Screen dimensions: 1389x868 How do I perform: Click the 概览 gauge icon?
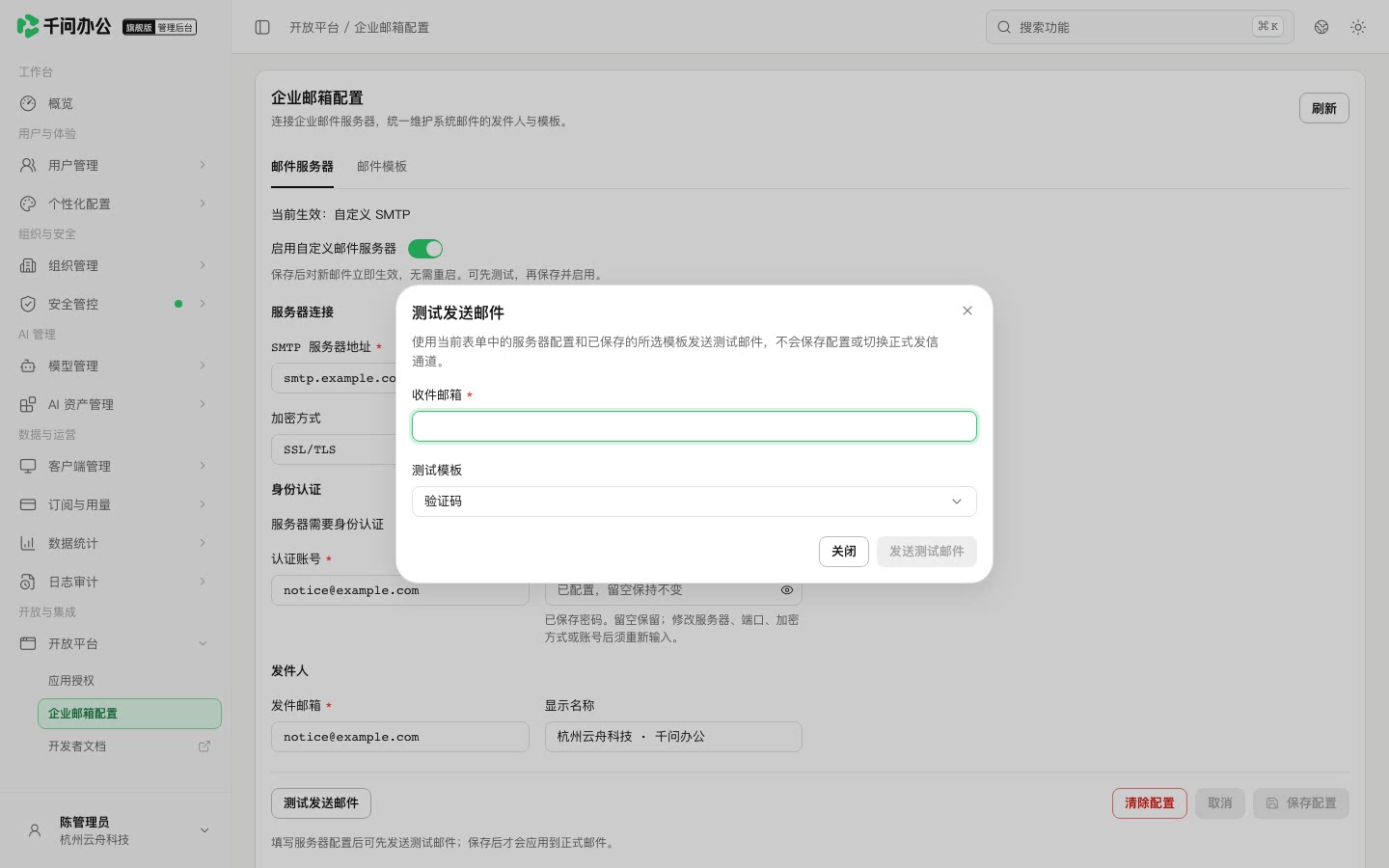click(x=28, y=103)
